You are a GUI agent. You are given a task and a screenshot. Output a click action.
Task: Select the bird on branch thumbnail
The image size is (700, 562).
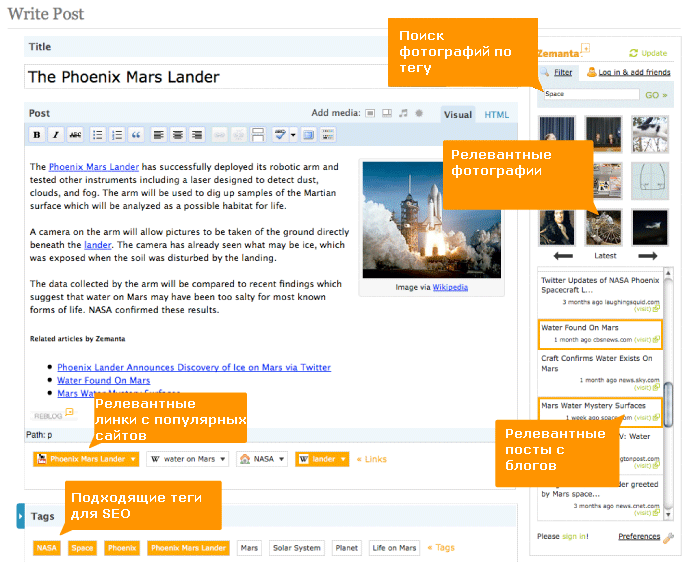tap(650, 134)
